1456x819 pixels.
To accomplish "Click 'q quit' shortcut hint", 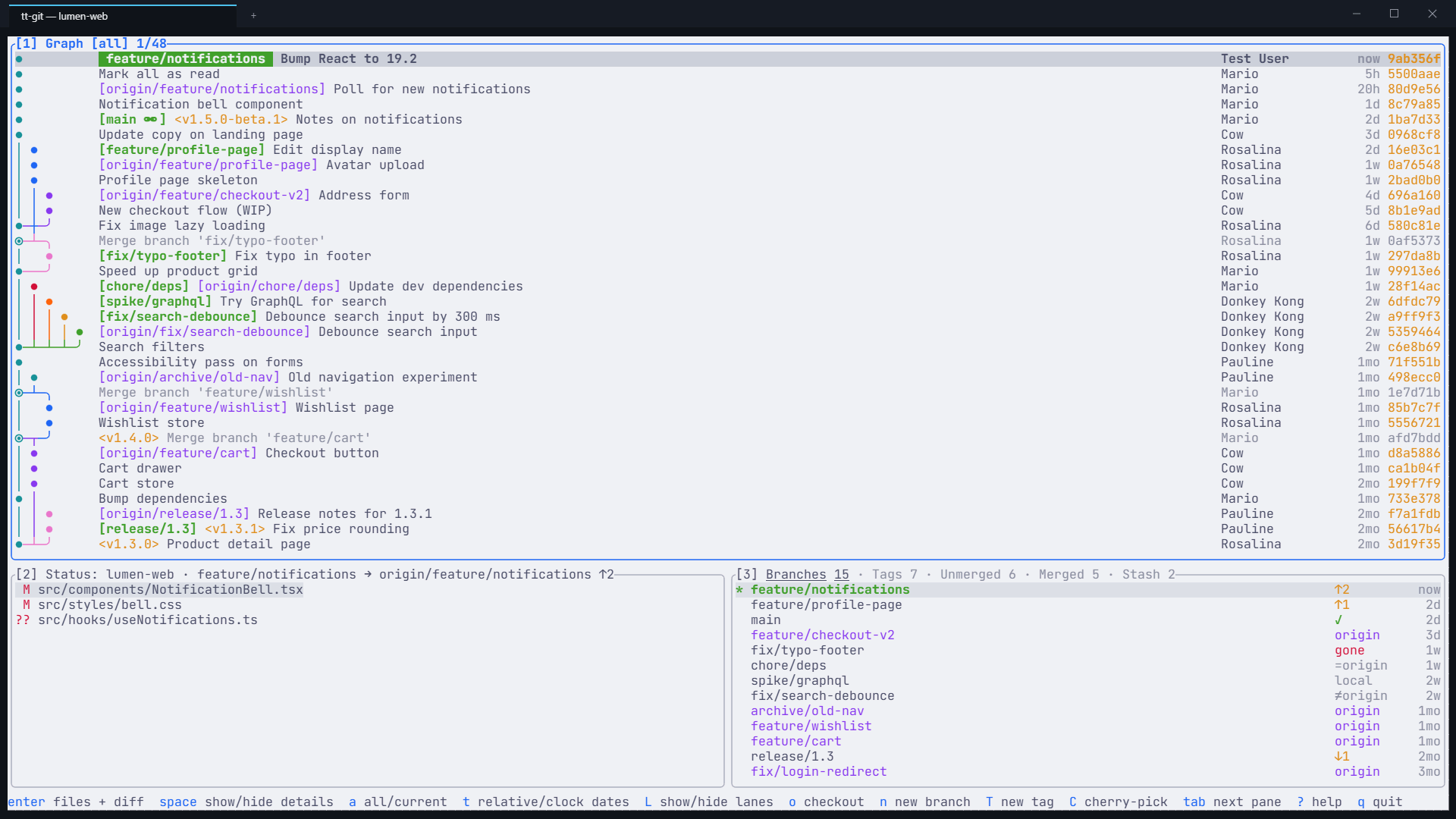I will [x=1379, y=802].
